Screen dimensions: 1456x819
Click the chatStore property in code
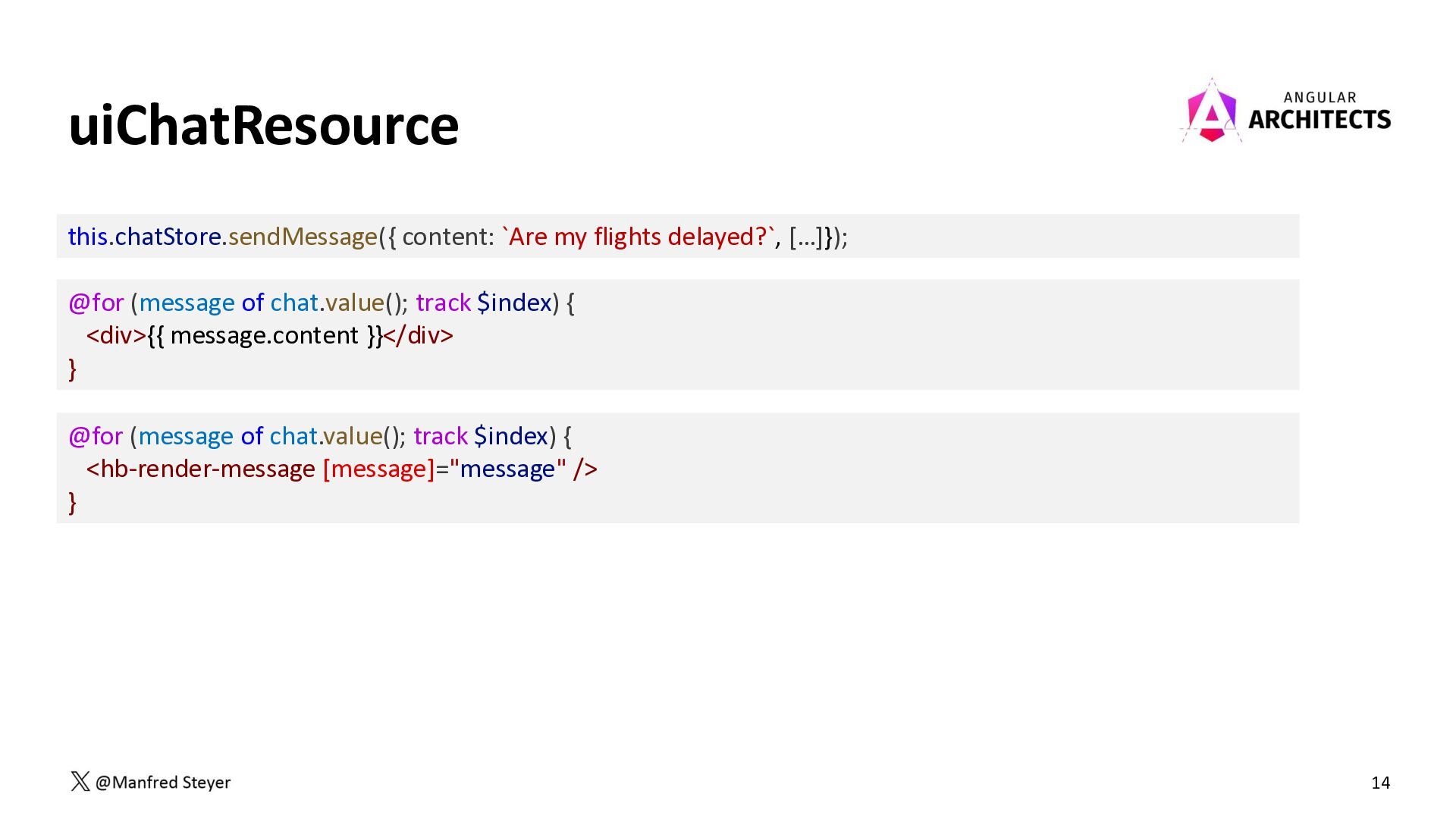168,237
